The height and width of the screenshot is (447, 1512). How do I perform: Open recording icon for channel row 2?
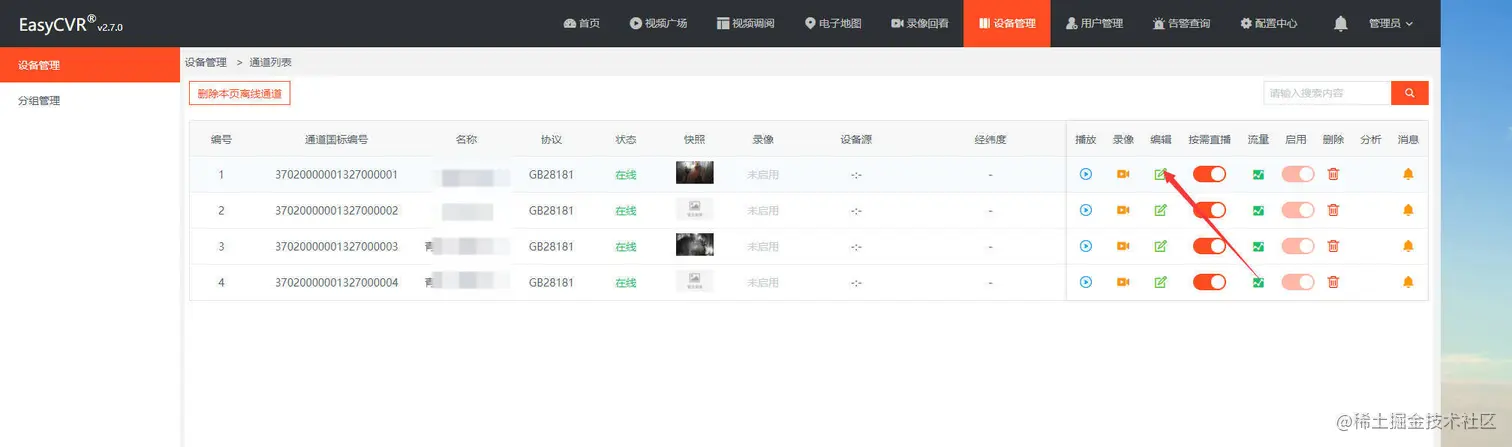pyautogui.click(x=1123, y=210)
